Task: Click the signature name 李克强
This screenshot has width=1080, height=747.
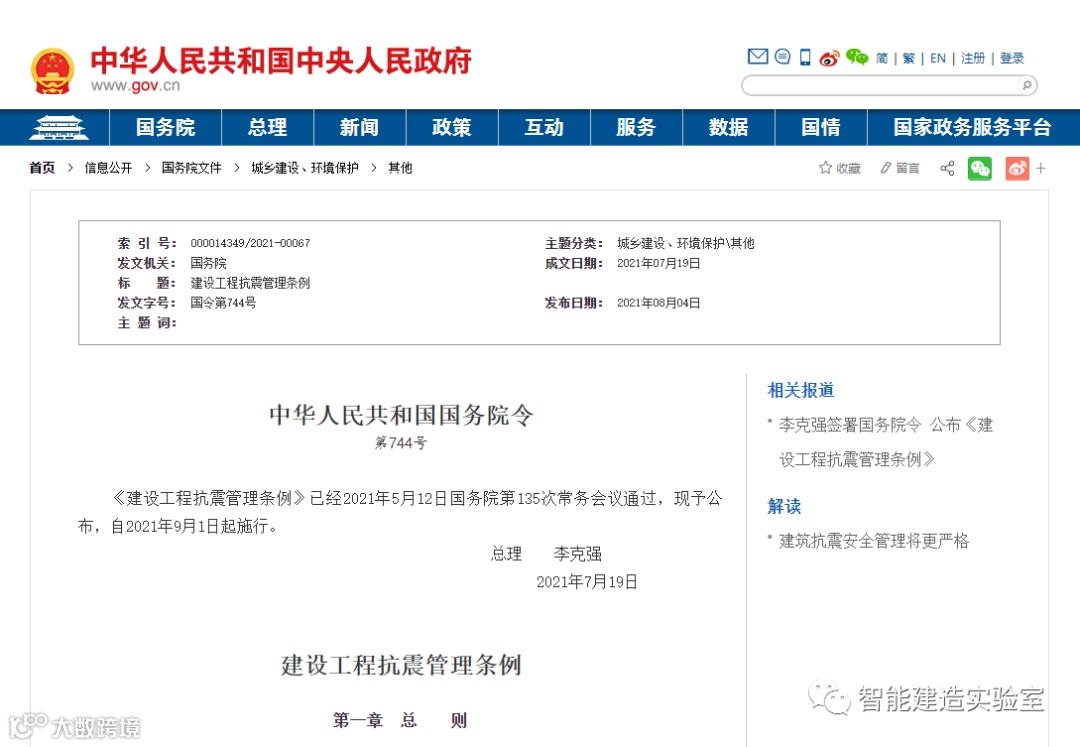Action: pyautogui.click(x=577, y=554)
